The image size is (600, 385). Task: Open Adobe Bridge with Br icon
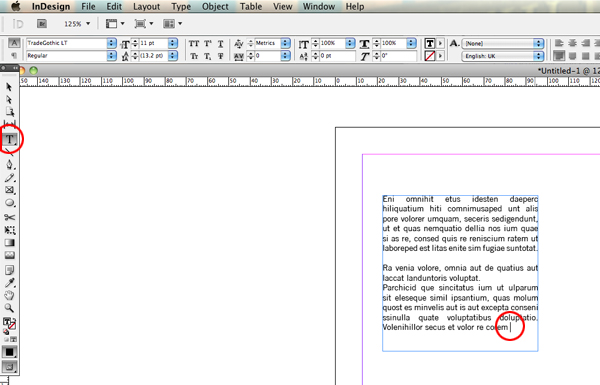click(42, 24)
